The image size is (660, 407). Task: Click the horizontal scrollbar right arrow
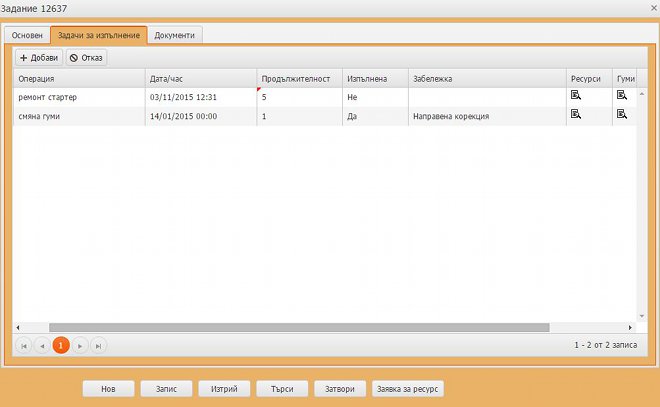click(x=630, y=327)
